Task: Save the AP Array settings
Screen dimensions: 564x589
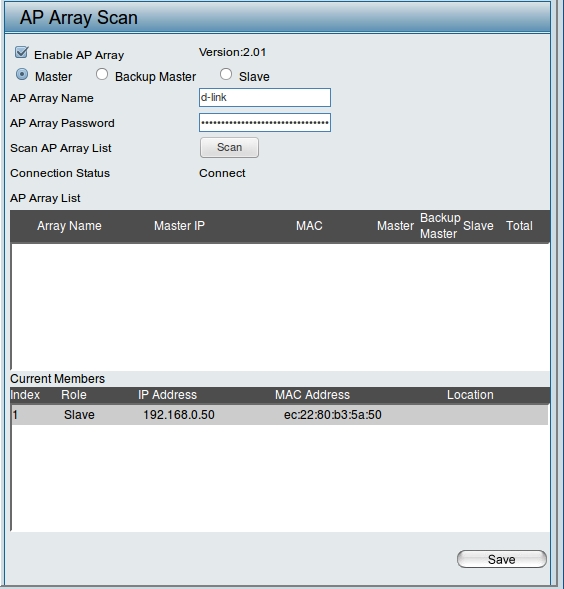Action: (x=502, y=559)
